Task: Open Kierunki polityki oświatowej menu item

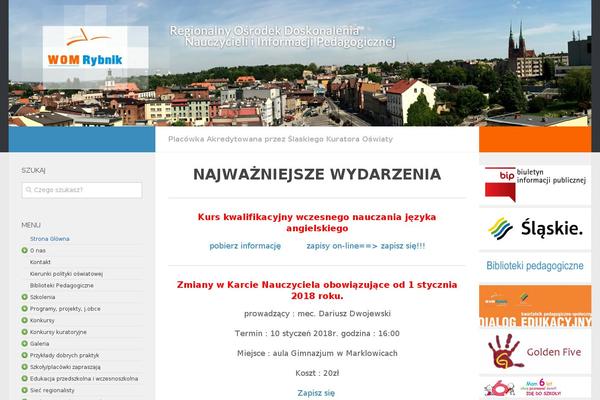Action: [66, 274]
